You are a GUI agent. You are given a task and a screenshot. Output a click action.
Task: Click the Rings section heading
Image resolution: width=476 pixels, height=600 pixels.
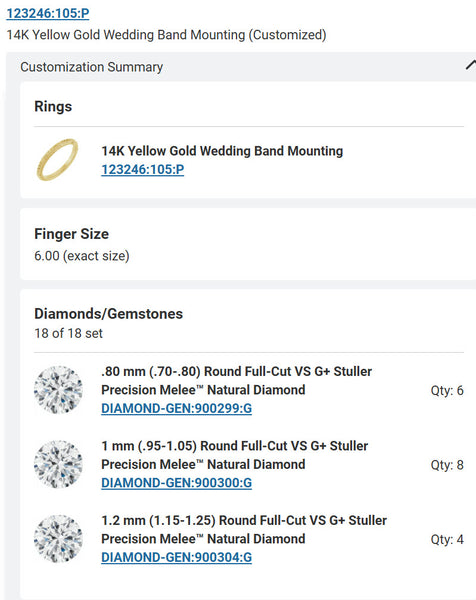(53, 106)
